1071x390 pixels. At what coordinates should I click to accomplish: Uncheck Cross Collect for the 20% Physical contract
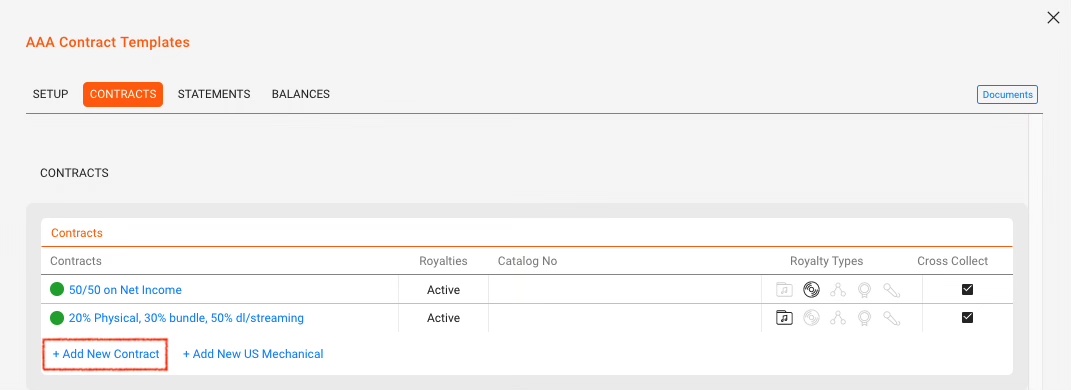coord(967,318)
